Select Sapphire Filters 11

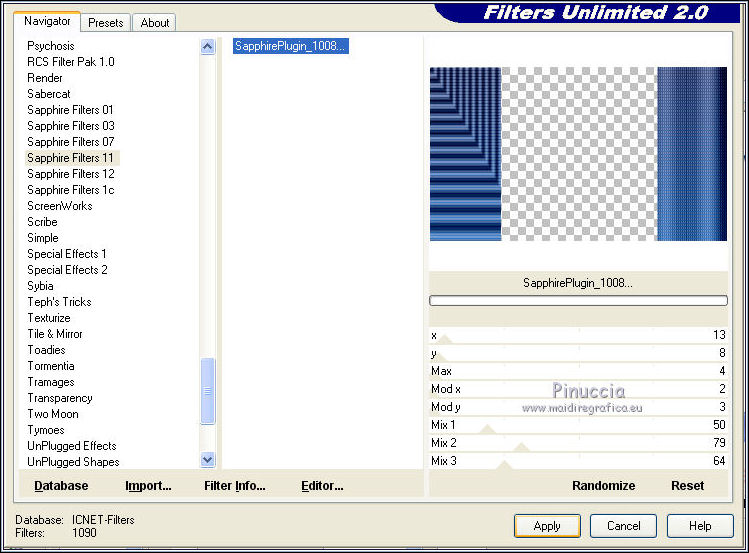pyautogui.click(x=72, y=158)
